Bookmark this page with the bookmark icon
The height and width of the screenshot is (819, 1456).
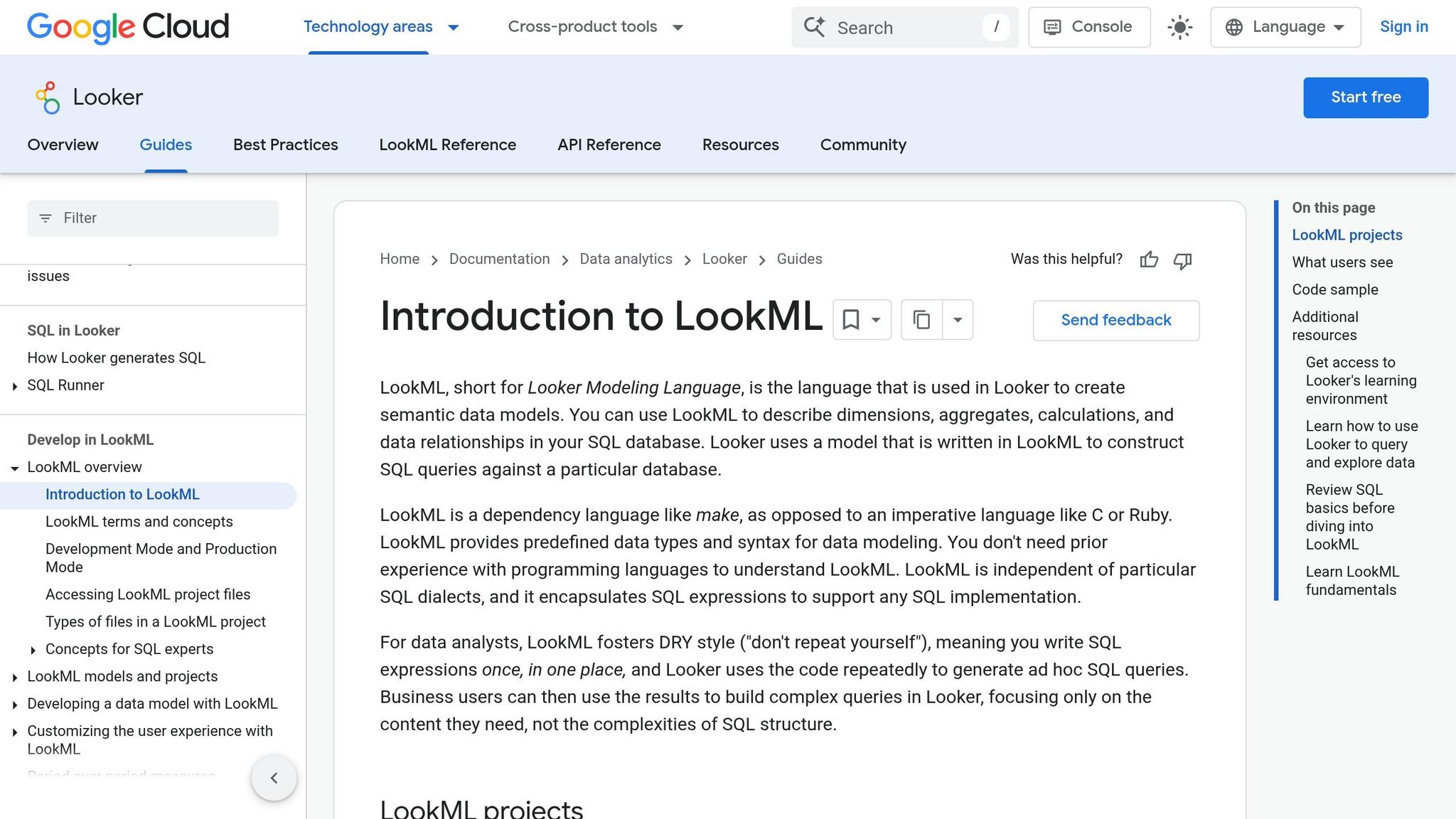tap(850, 320)
